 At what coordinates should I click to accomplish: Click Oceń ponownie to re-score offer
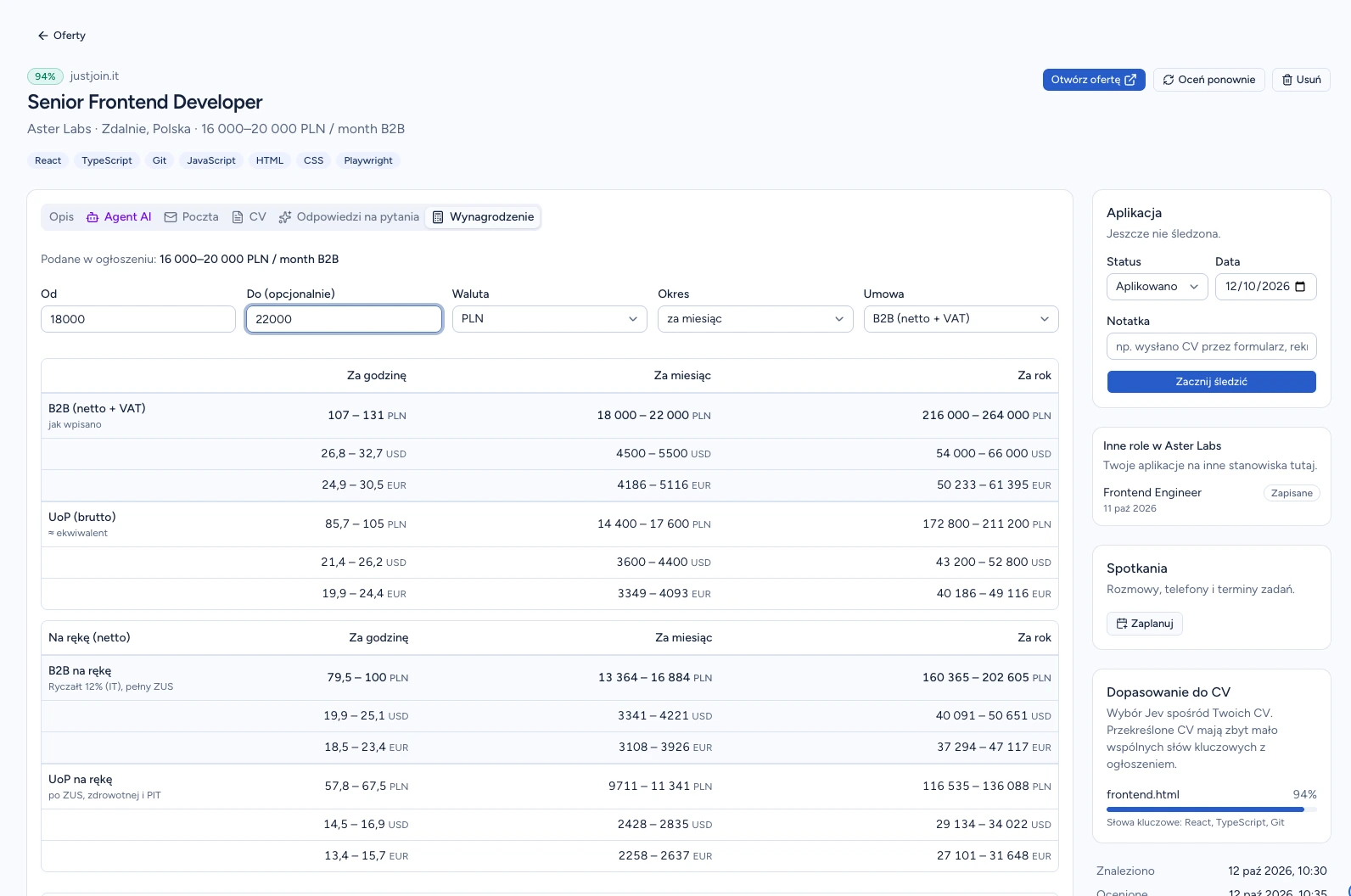pyautogui.click(x=1209, y=80)
